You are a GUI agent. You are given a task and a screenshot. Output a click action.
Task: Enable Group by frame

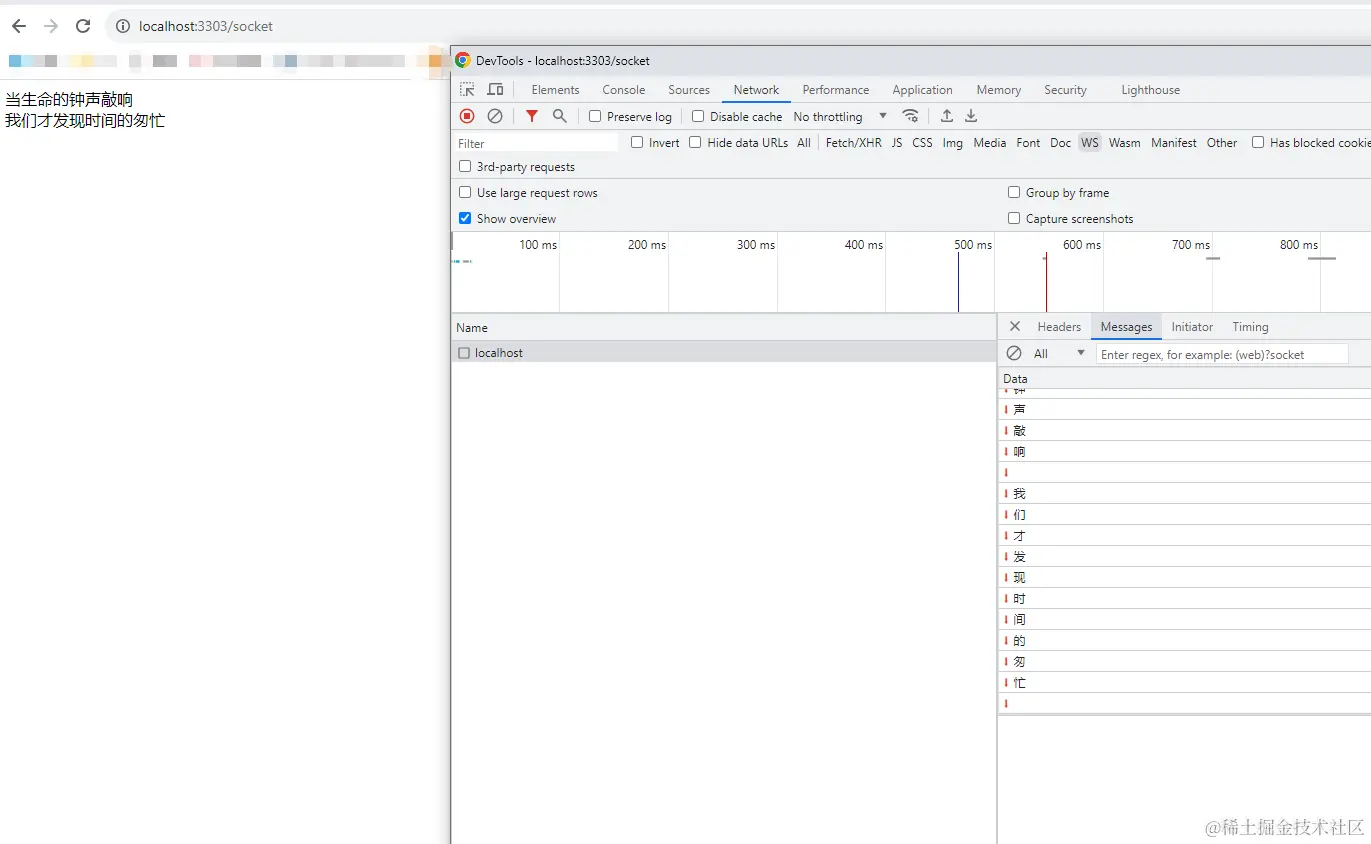pos(1013,192)
